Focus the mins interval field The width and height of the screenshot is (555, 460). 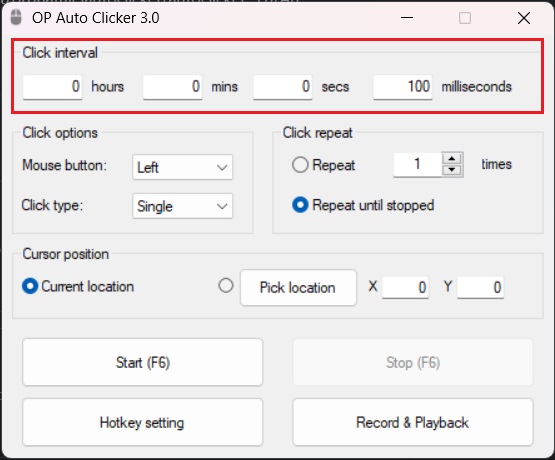point(172,87)
